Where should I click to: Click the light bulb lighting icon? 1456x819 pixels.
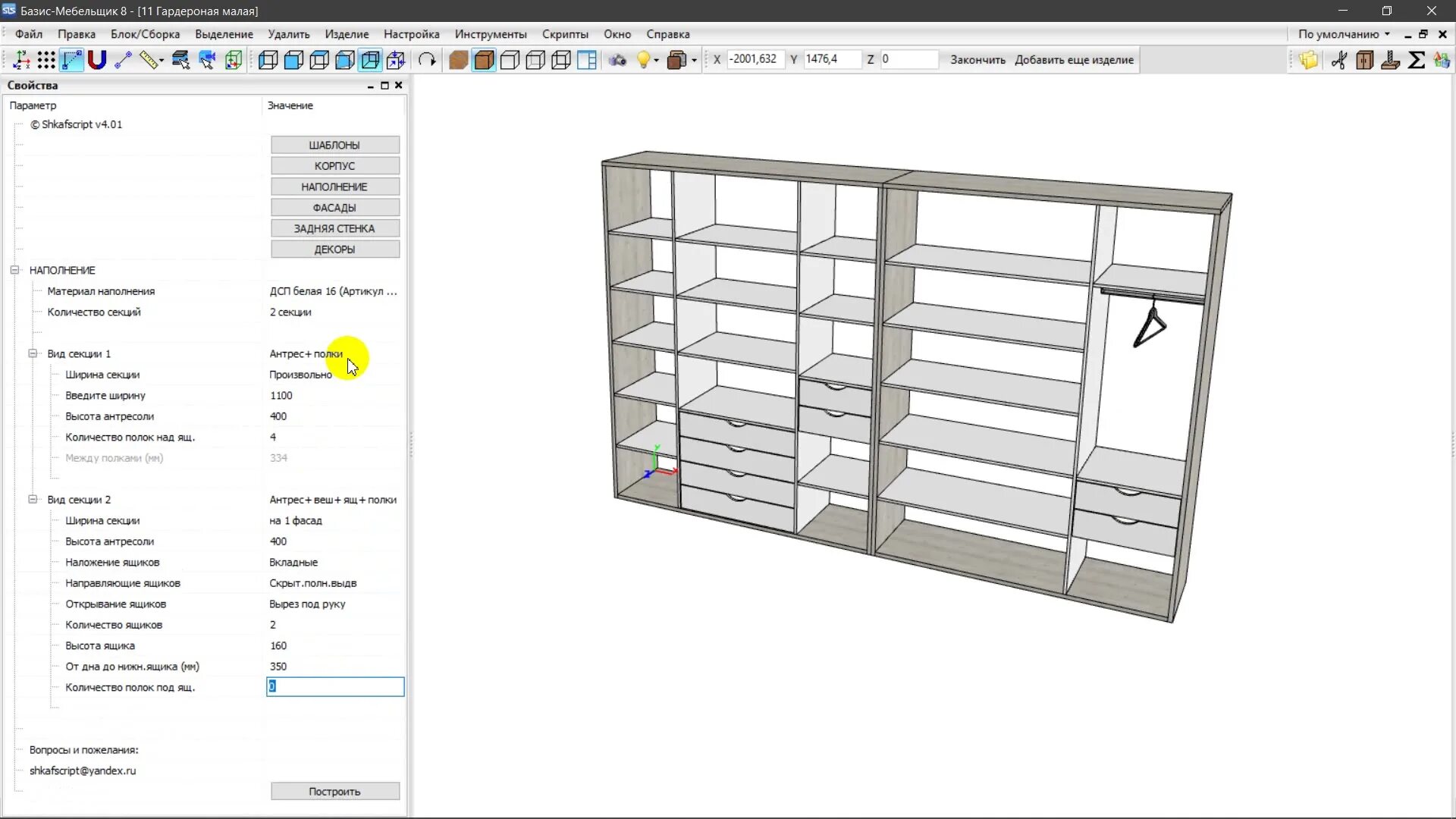[x=643, y=60]
